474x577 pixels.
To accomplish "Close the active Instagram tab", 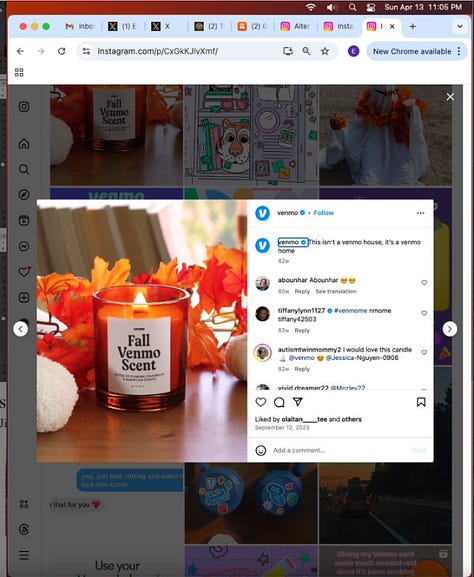I will [392, 26].
